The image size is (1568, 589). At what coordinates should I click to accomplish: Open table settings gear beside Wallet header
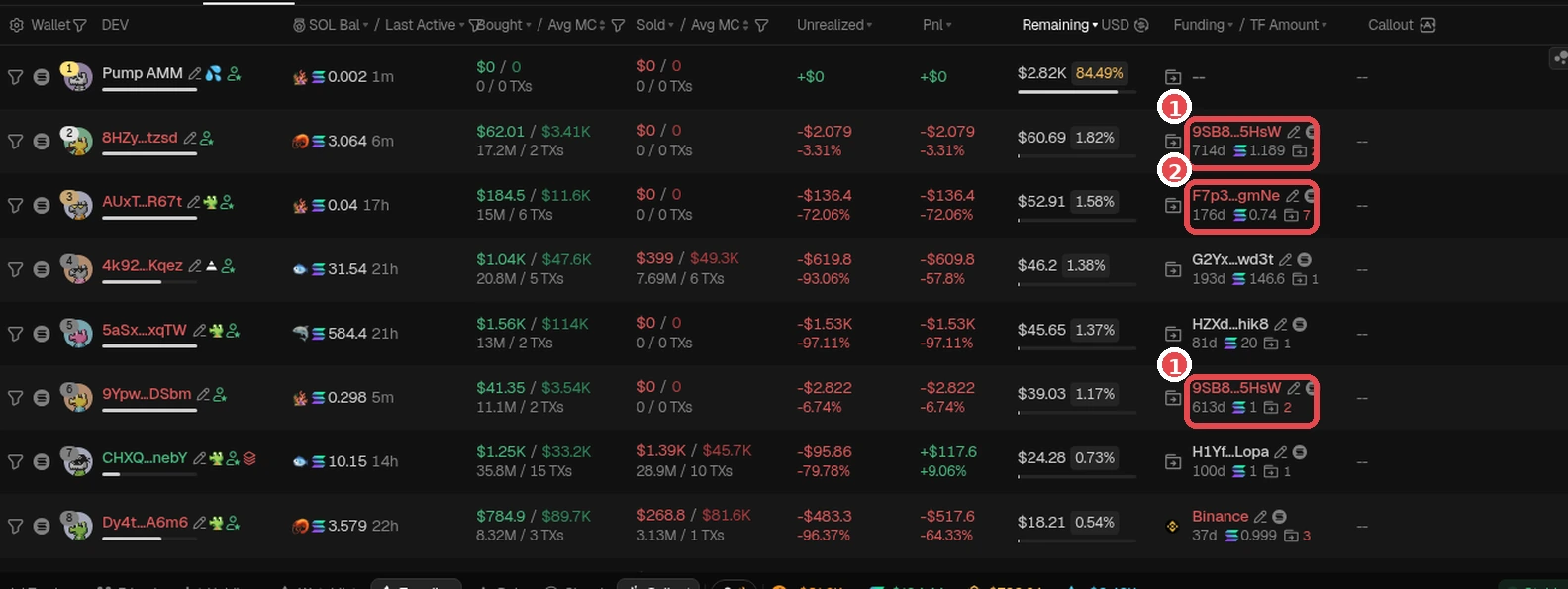coord(16,25)
